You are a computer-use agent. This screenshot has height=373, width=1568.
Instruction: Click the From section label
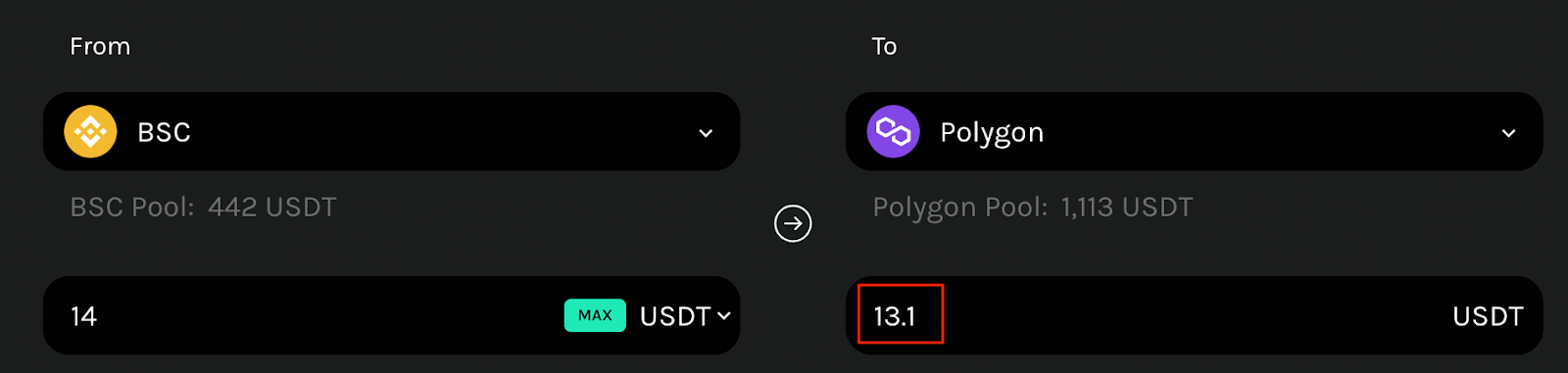point(100,46)
